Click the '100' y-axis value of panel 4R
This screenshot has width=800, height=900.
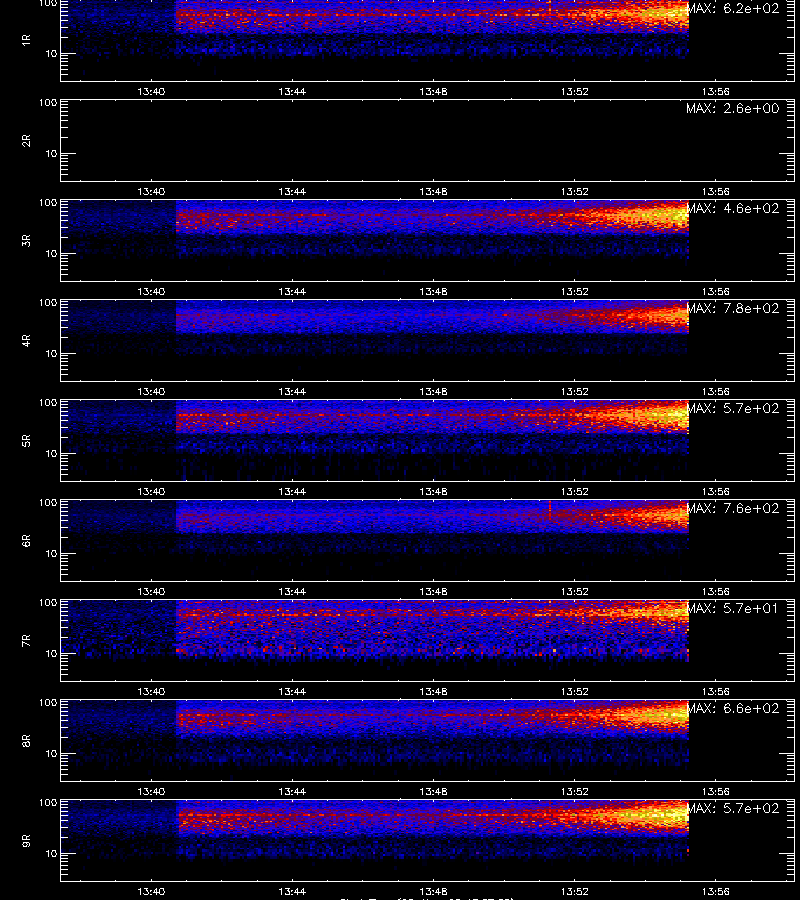pos(48,302)
